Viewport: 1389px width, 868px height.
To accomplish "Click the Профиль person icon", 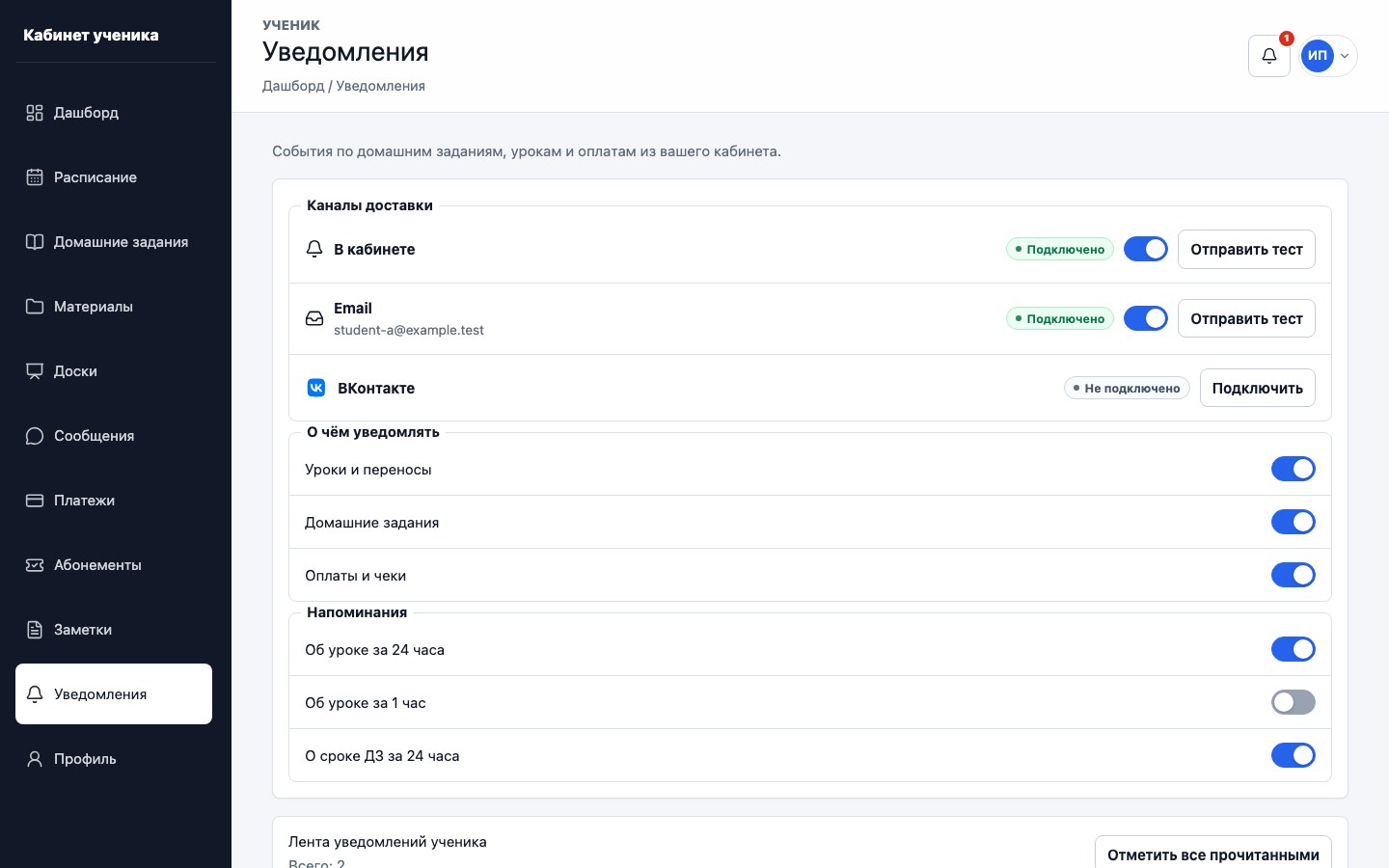I will point(35,759).
